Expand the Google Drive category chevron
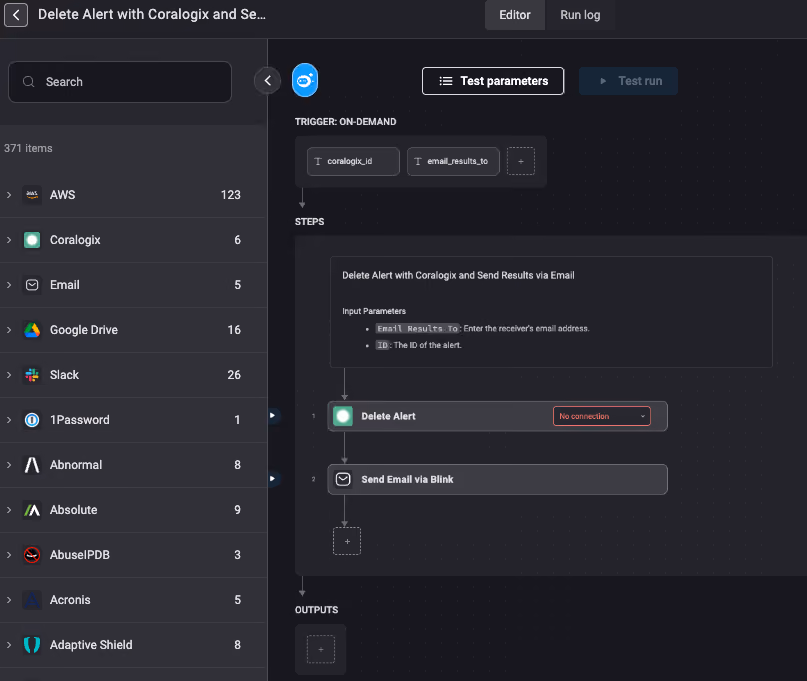 point(9,330)
